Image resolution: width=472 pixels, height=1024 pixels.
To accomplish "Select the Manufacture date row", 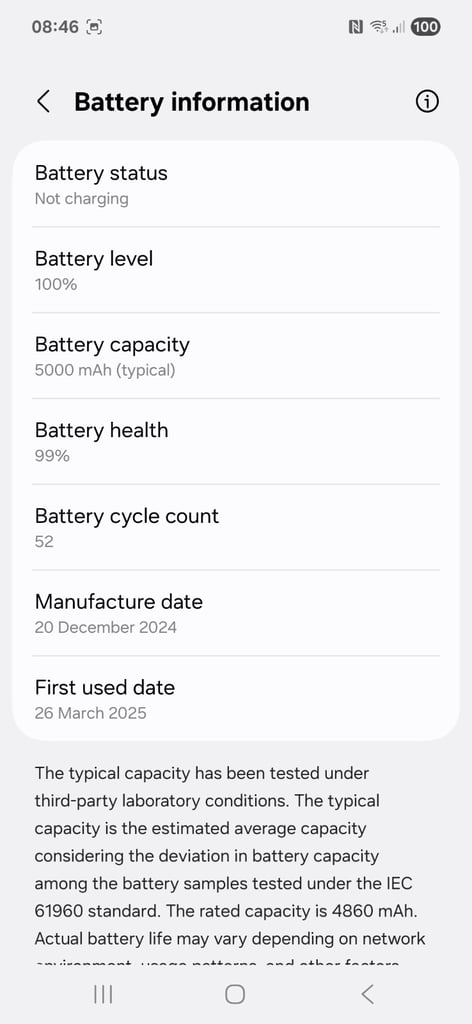I will click(236, 613).
